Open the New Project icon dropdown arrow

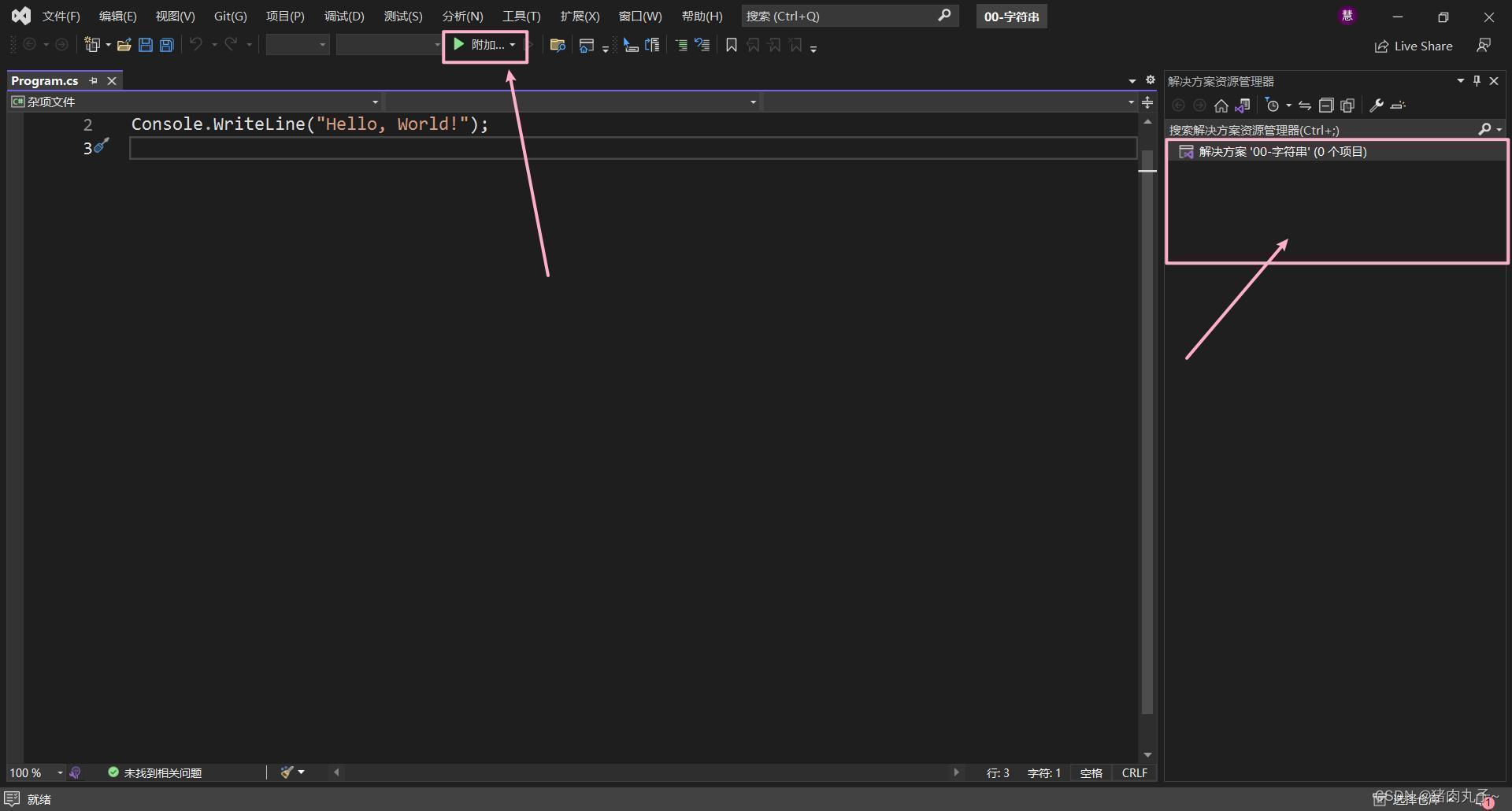click(108, 45)
